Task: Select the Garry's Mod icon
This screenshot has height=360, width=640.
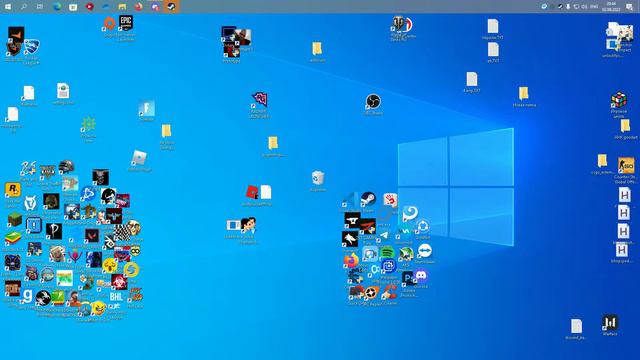Action: pos(27,296)
